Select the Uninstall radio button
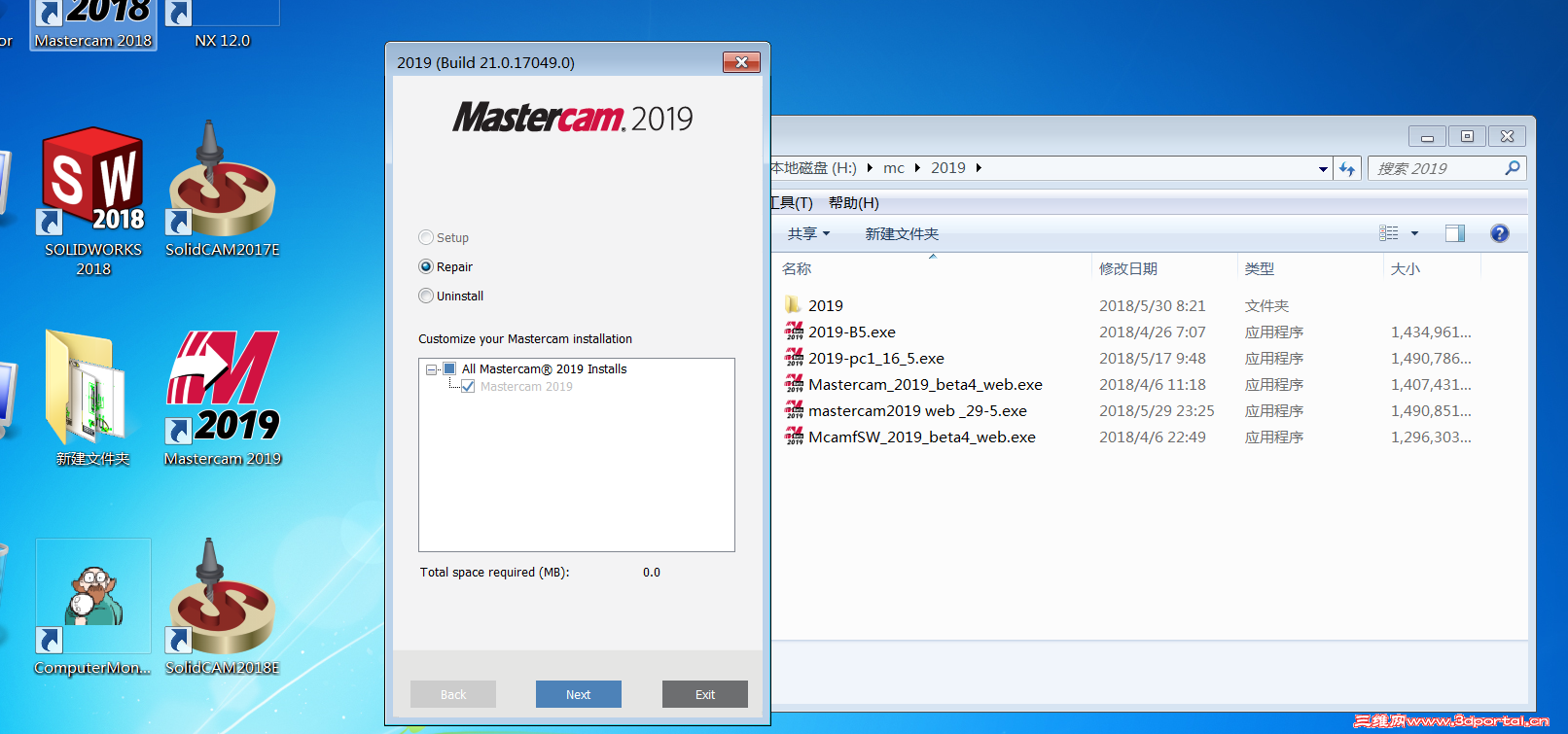Screen dimensions: 1568x734 [426, 296]
